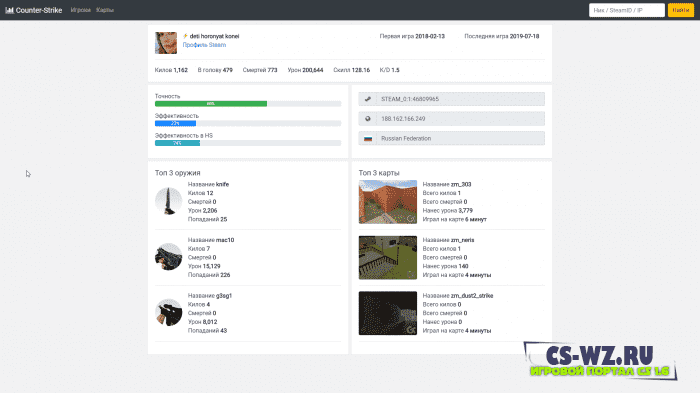Click the g3sg1 weapon icon

click(168, 312)
